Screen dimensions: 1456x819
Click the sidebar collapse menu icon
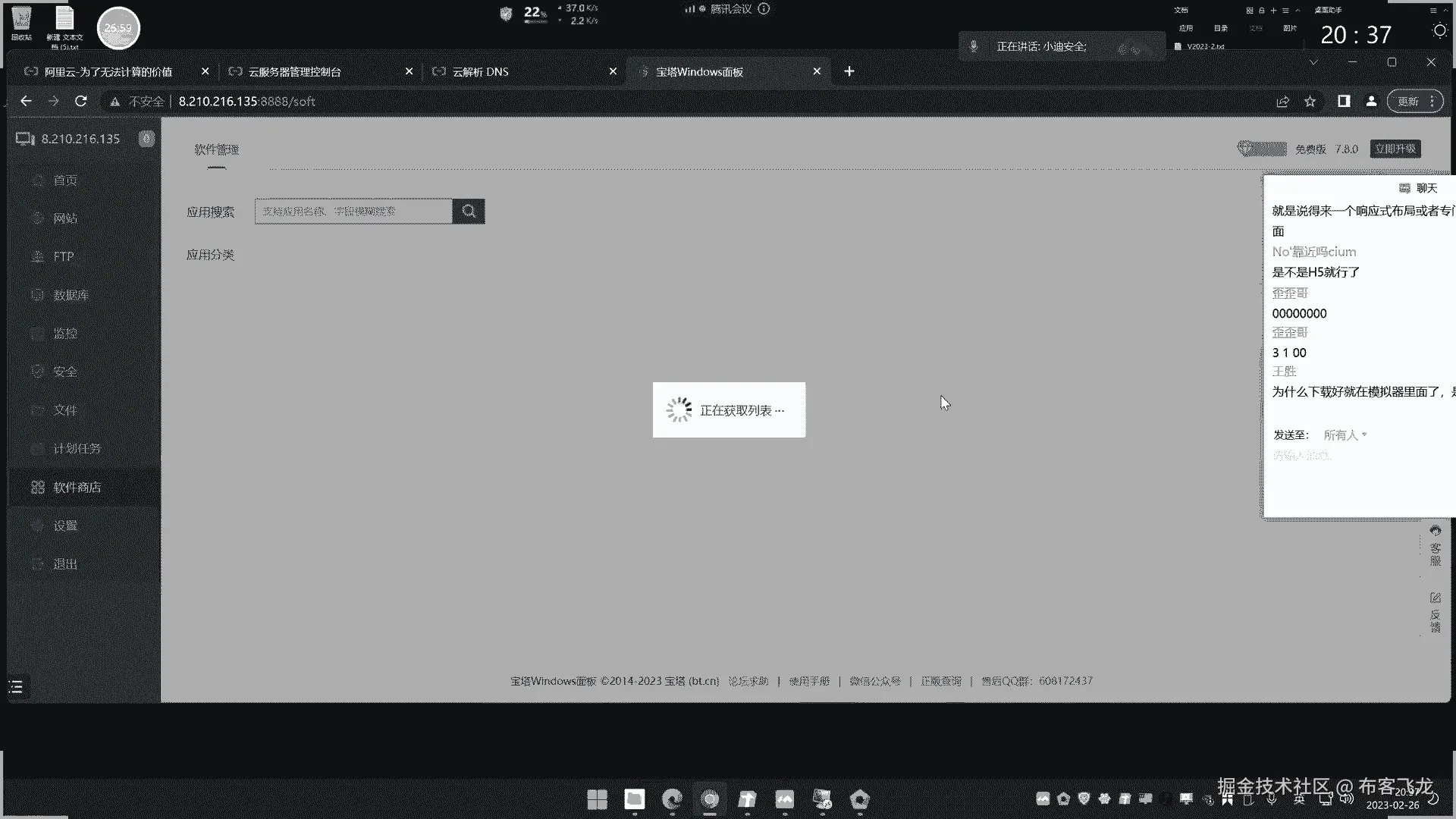click(16, 687)
